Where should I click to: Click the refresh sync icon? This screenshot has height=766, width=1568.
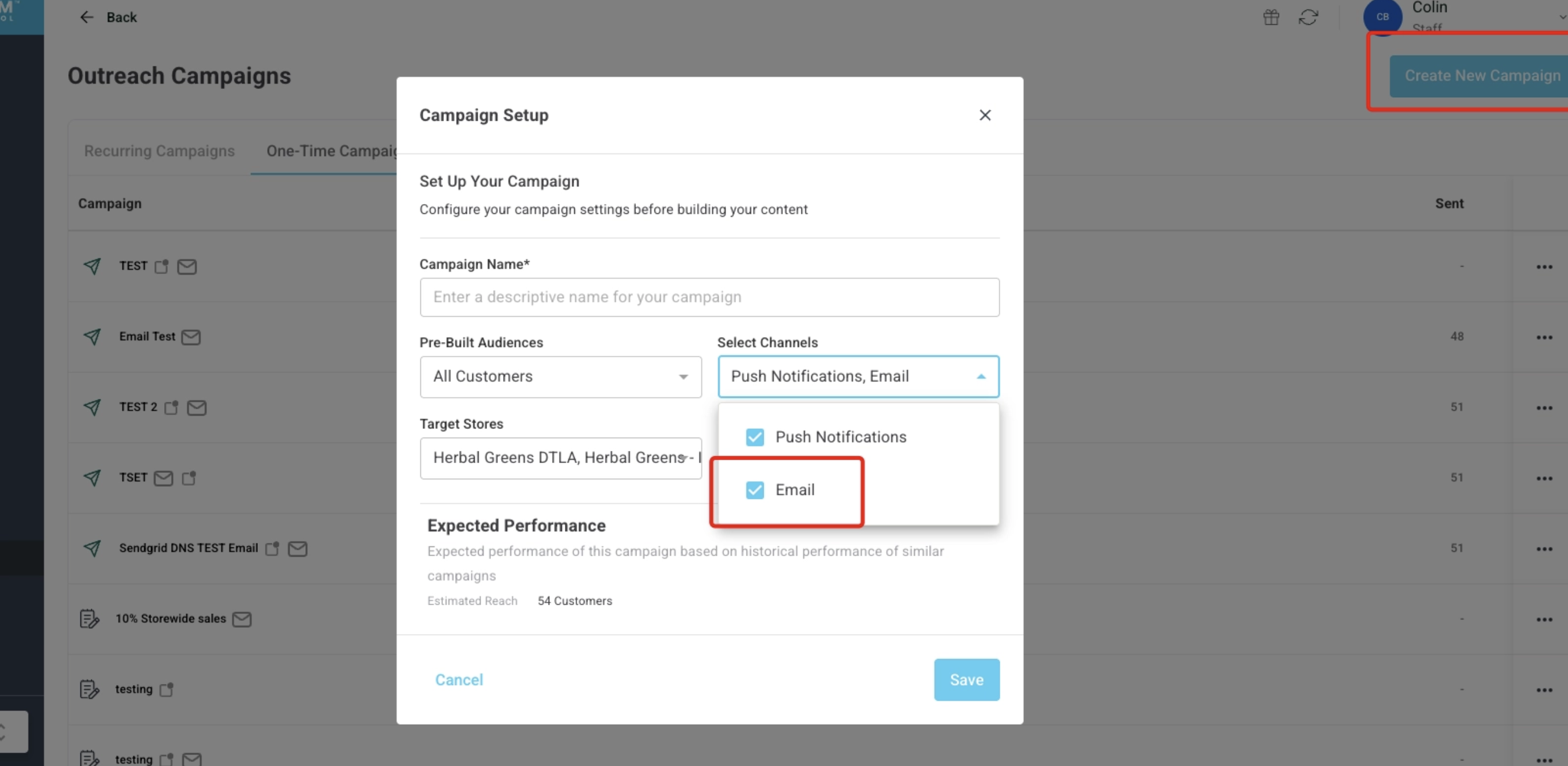click(1308, 17)
